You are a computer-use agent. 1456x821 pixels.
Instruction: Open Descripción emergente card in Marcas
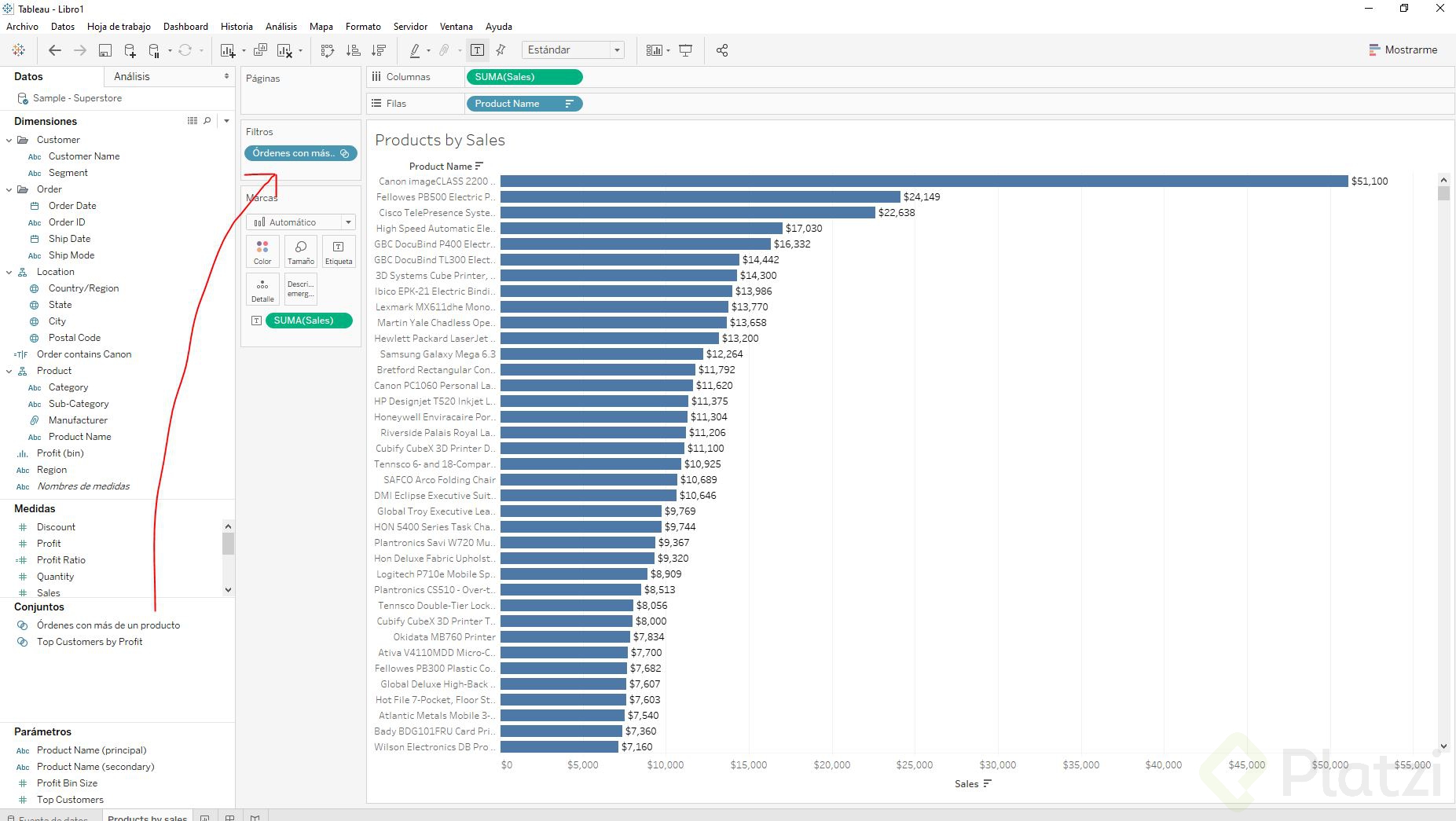[x=301, y=289]
